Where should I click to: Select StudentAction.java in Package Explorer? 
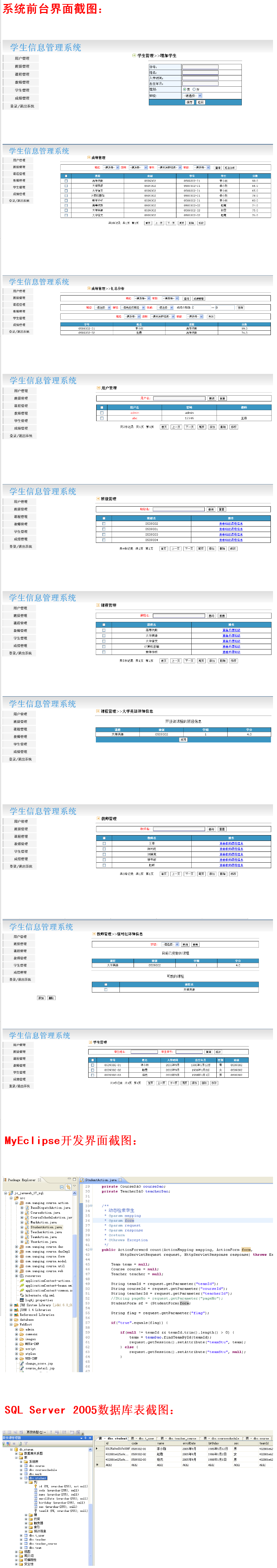(x=46, y=1227)
